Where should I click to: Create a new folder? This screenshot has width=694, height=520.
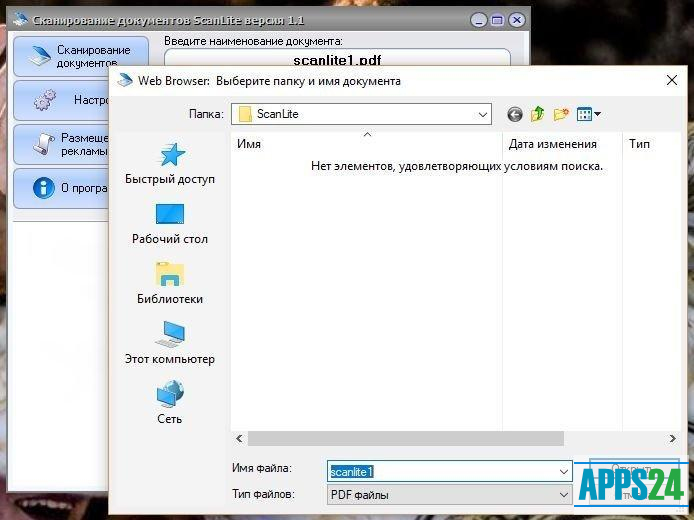[561, 114]
